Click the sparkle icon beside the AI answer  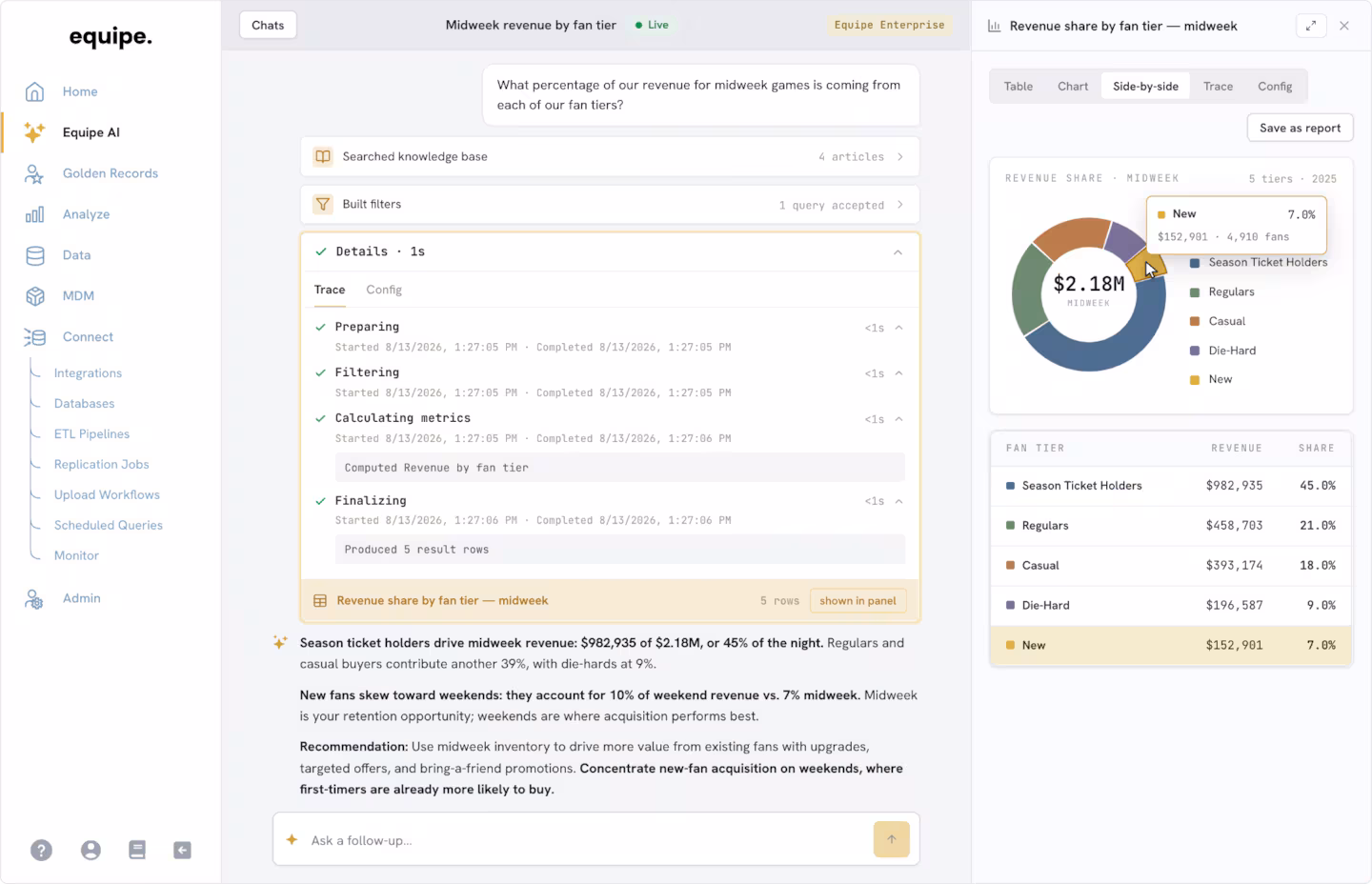point(280,643)
